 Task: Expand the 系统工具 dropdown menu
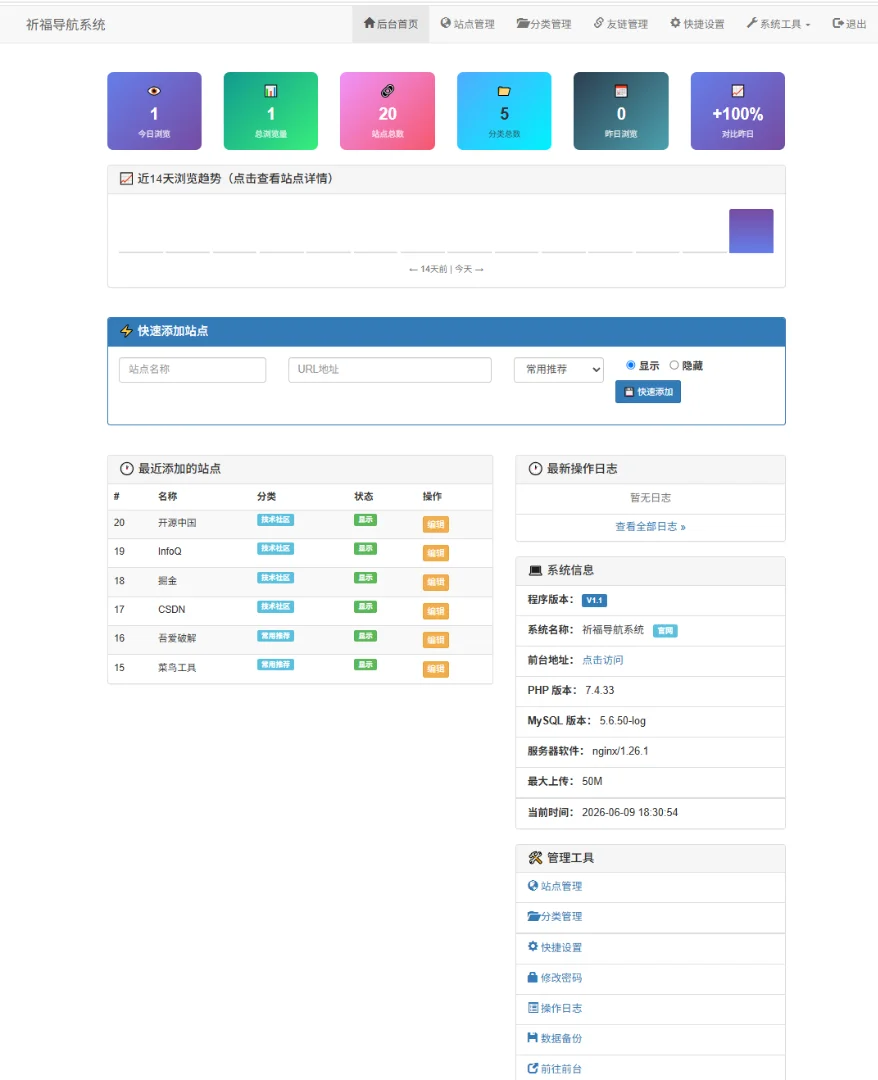point(778,24)
